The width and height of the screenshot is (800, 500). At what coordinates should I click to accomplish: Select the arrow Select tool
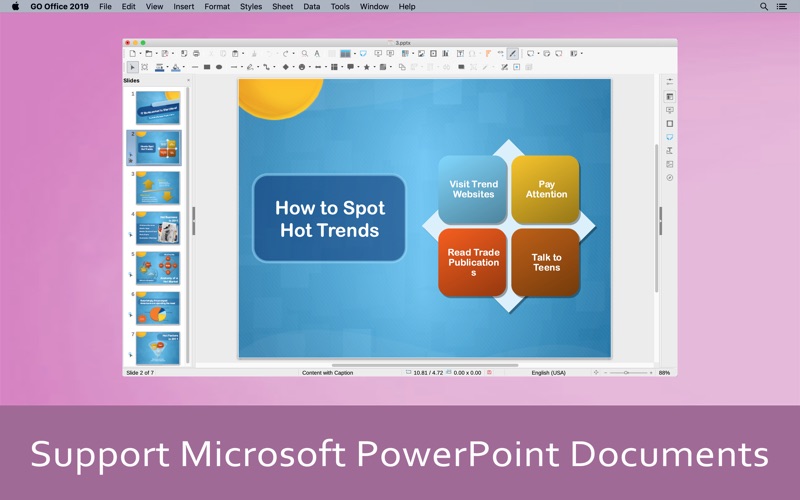click(x=133, y=67)
